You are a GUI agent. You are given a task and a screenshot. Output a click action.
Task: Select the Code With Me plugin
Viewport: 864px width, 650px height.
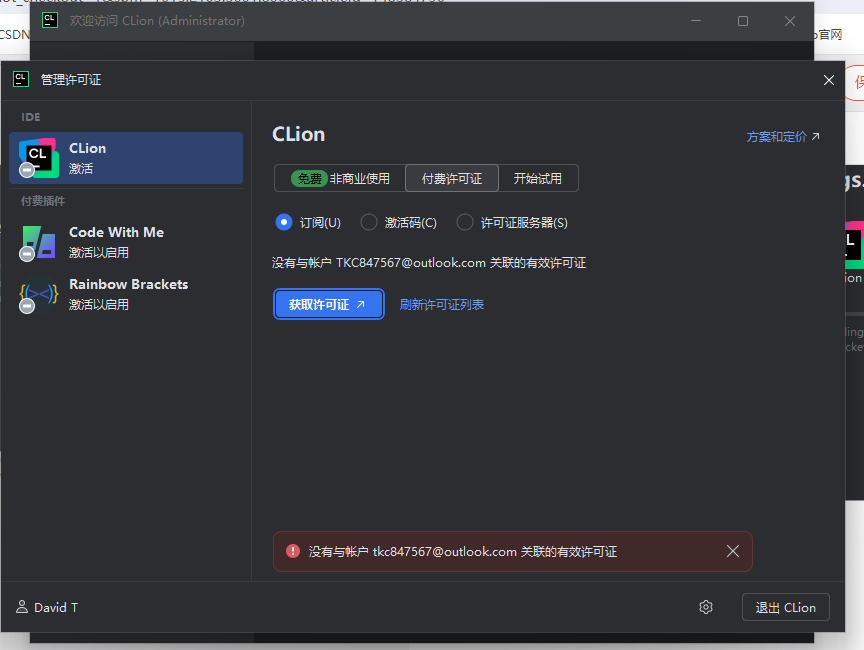point(126,242)
